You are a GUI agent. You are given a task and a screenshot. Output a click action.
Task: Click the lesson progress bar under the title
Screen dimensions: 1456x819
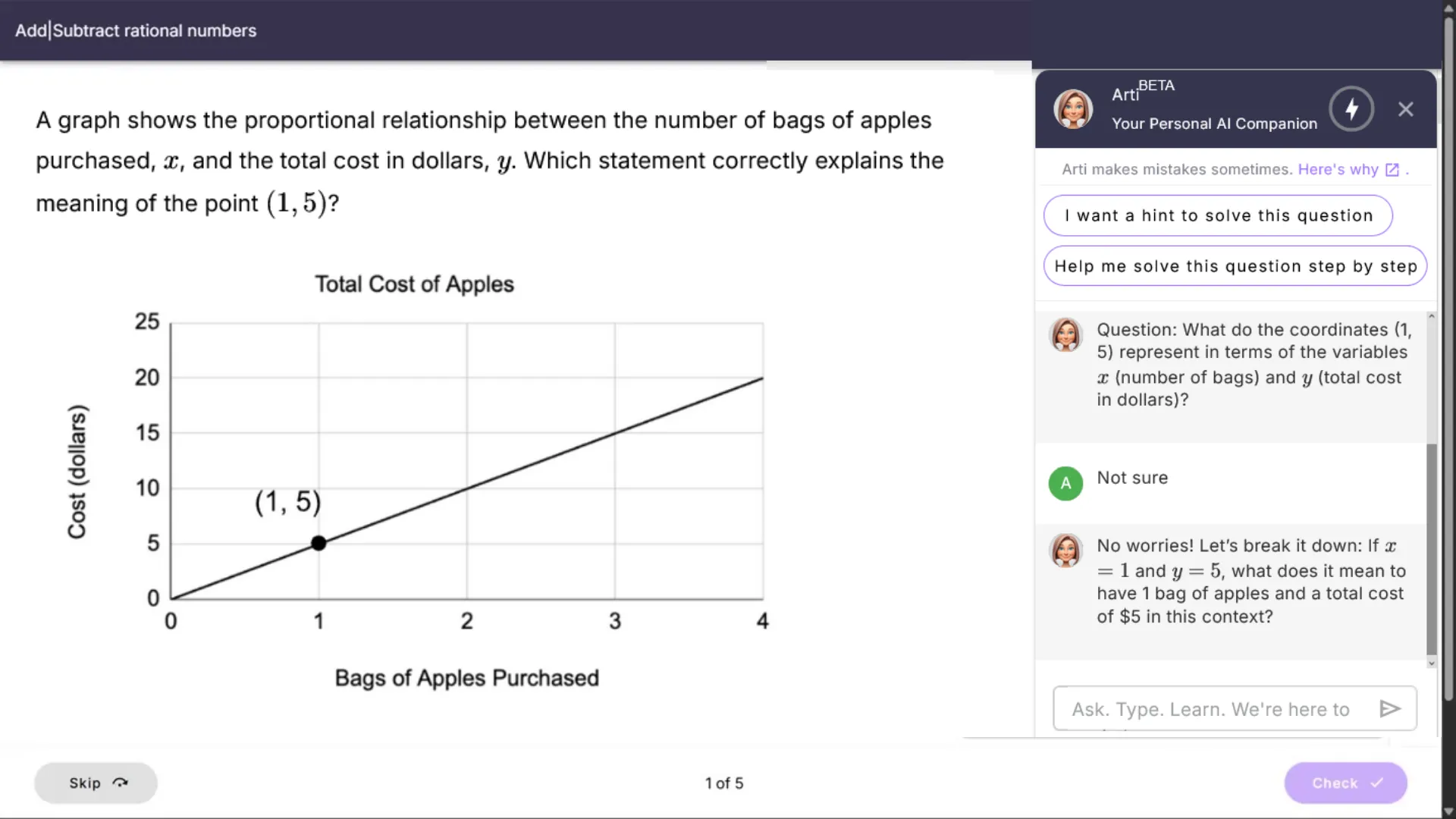coord(516,64)
